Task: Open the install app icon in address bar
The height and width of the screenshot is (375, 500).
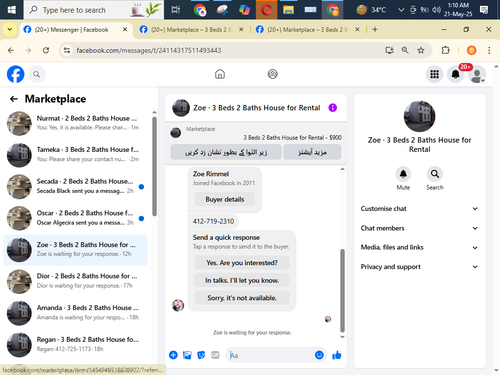Action: point(389,50)
